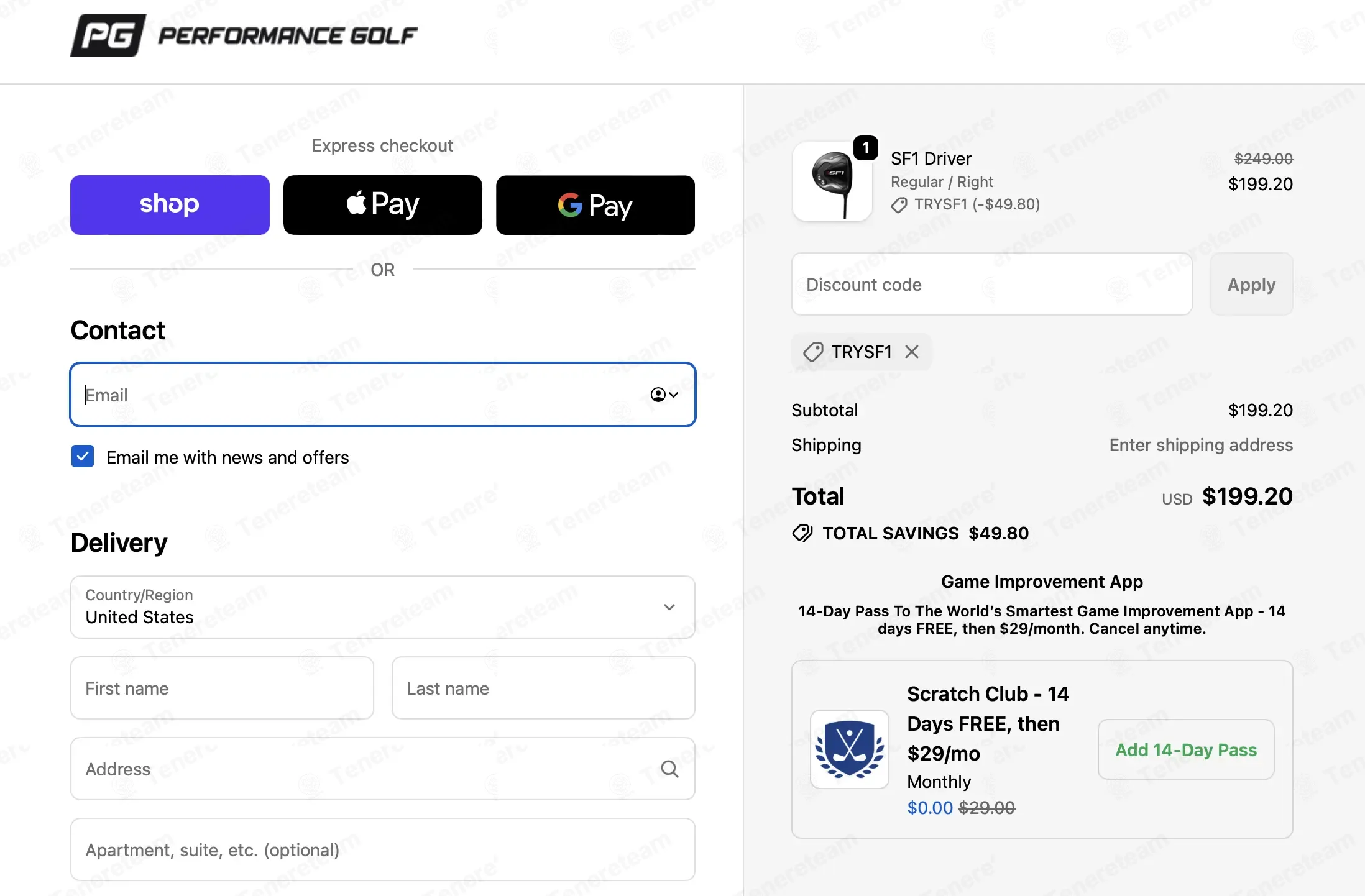This screenshot has width=1365, height=896.
Task: Pay with Shop Pay express button
Action: click(170, 205)
